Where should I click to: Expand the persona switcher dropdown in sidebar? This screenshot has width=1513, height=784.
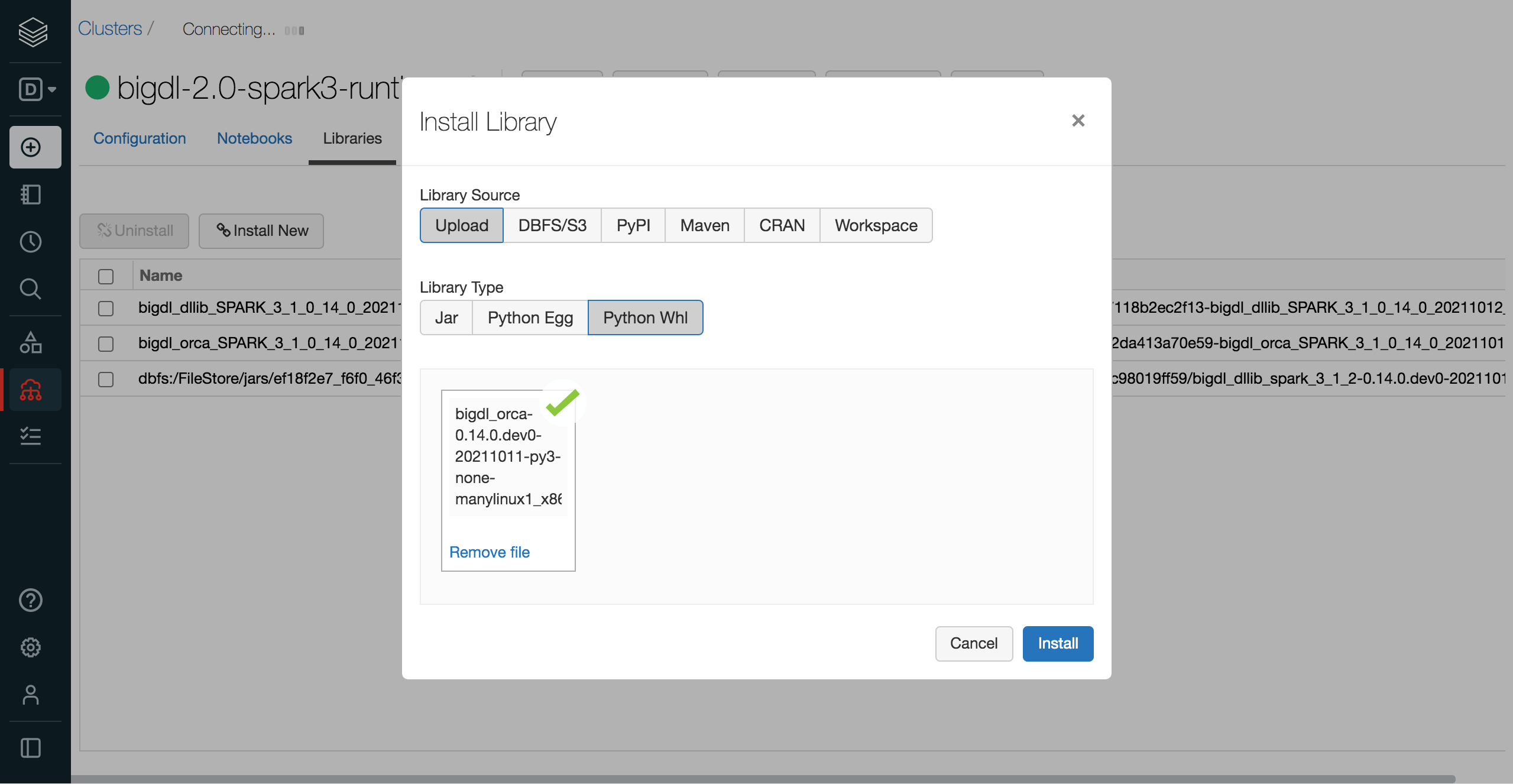[x=37, y=89]
